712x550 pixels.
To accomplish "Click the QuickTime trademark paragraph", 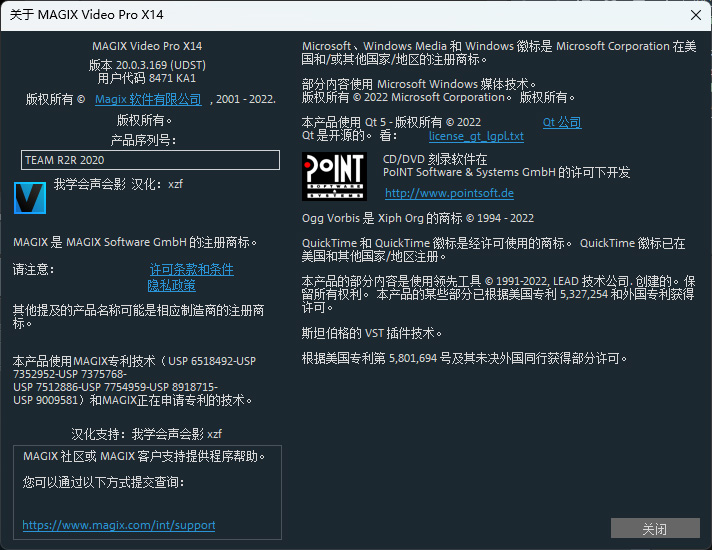I will (x=494, y=250).
